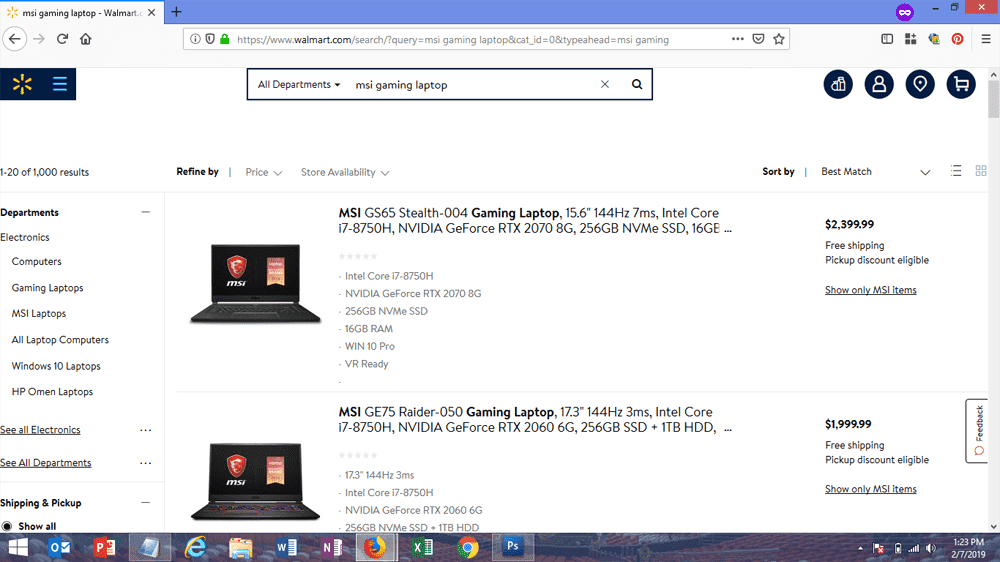Open Google Chrome from the taskbar

467,547
